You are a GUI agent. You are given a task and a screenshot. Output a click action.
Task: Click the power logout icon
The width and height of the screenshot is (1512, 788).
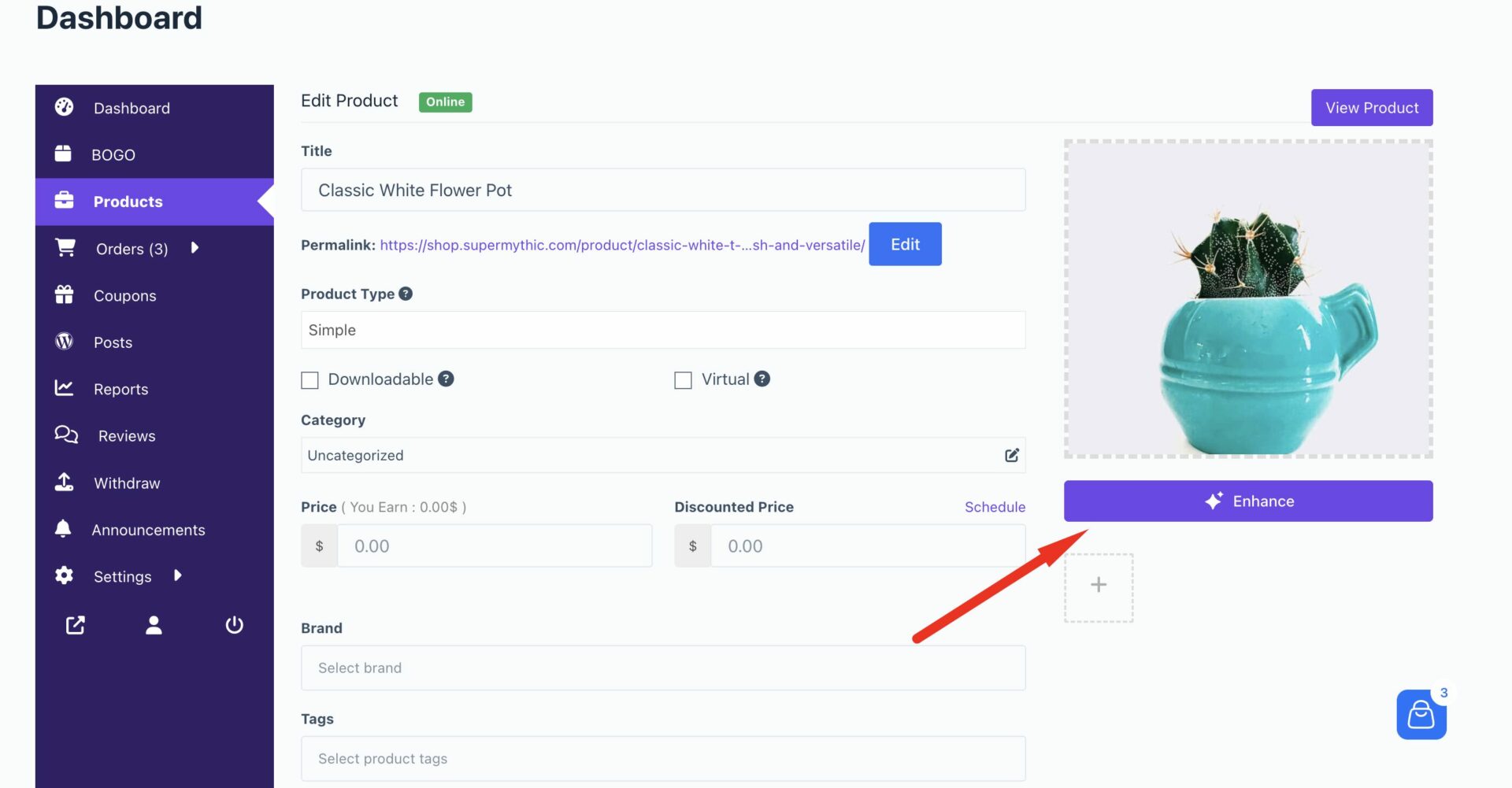coord(234,625)
